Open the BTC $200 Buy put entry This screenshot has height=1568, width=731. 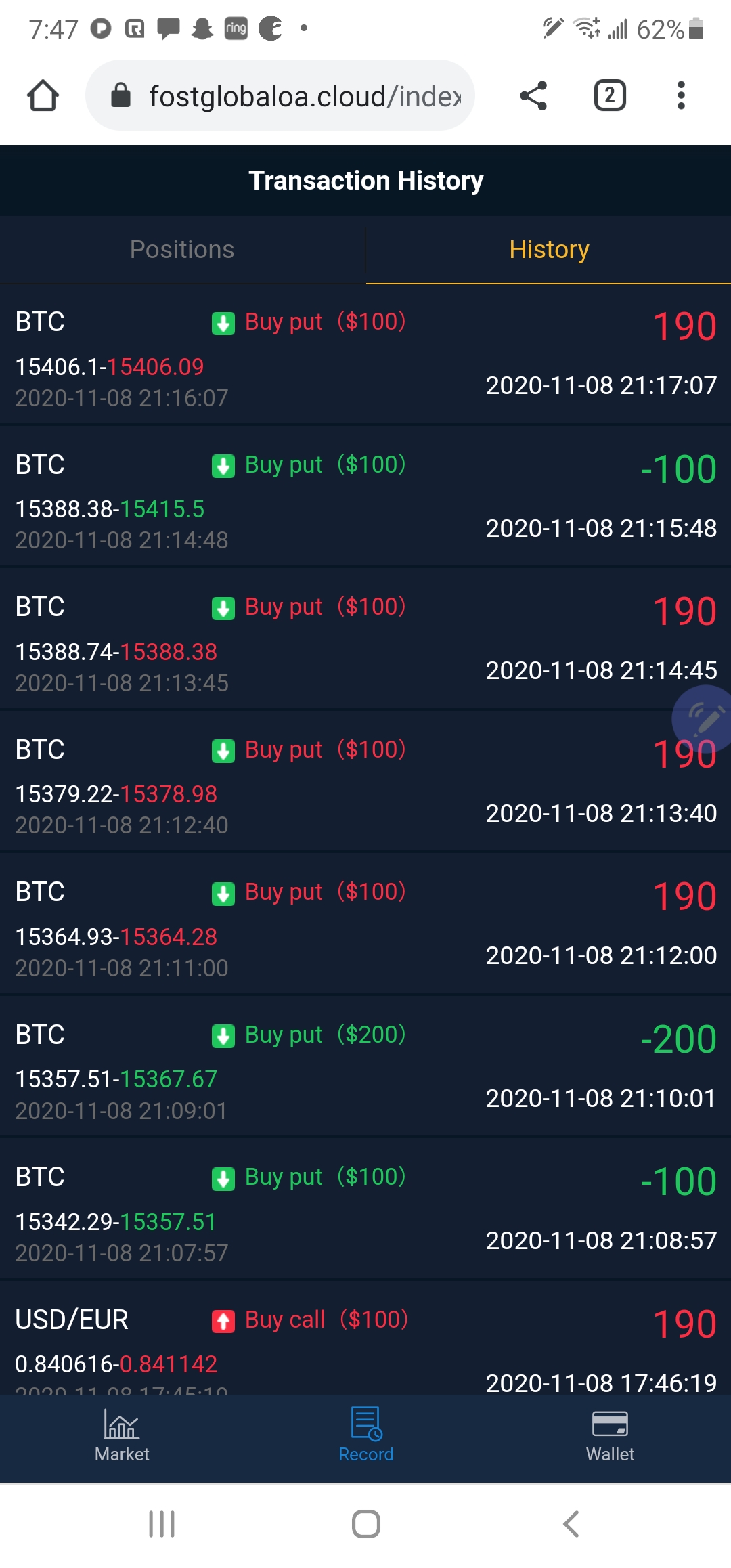pyautogui.click(x=365, y=1067)
